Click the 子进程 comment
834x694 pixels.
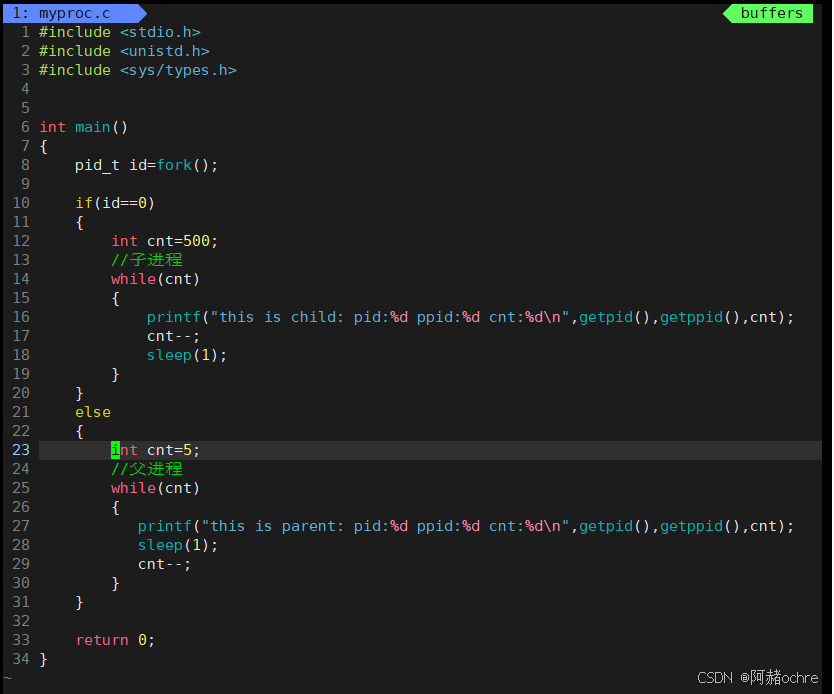point(147,260)
